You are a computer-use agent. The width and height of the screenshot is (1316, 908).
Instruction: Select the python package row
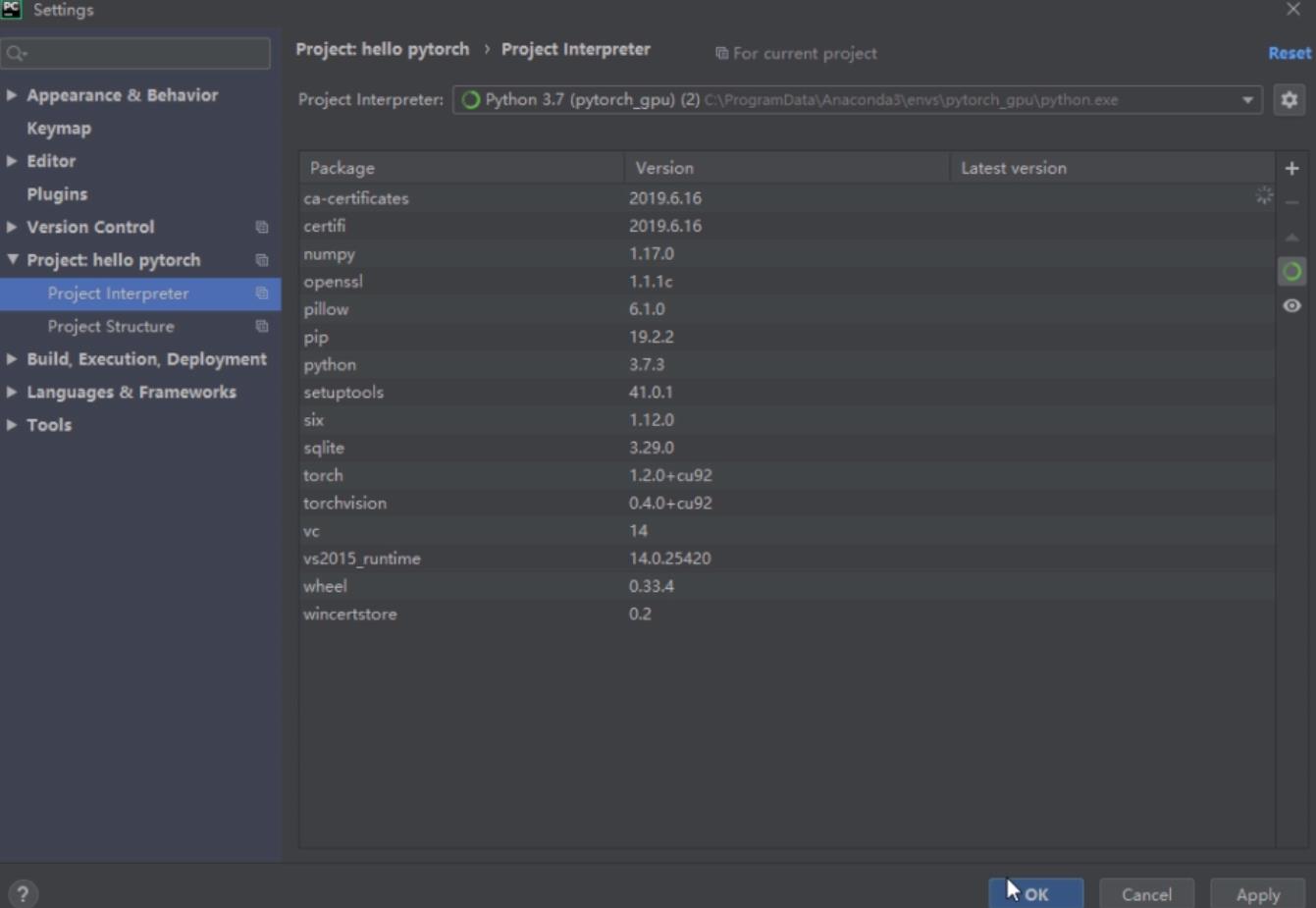click(x=787, y=364)
